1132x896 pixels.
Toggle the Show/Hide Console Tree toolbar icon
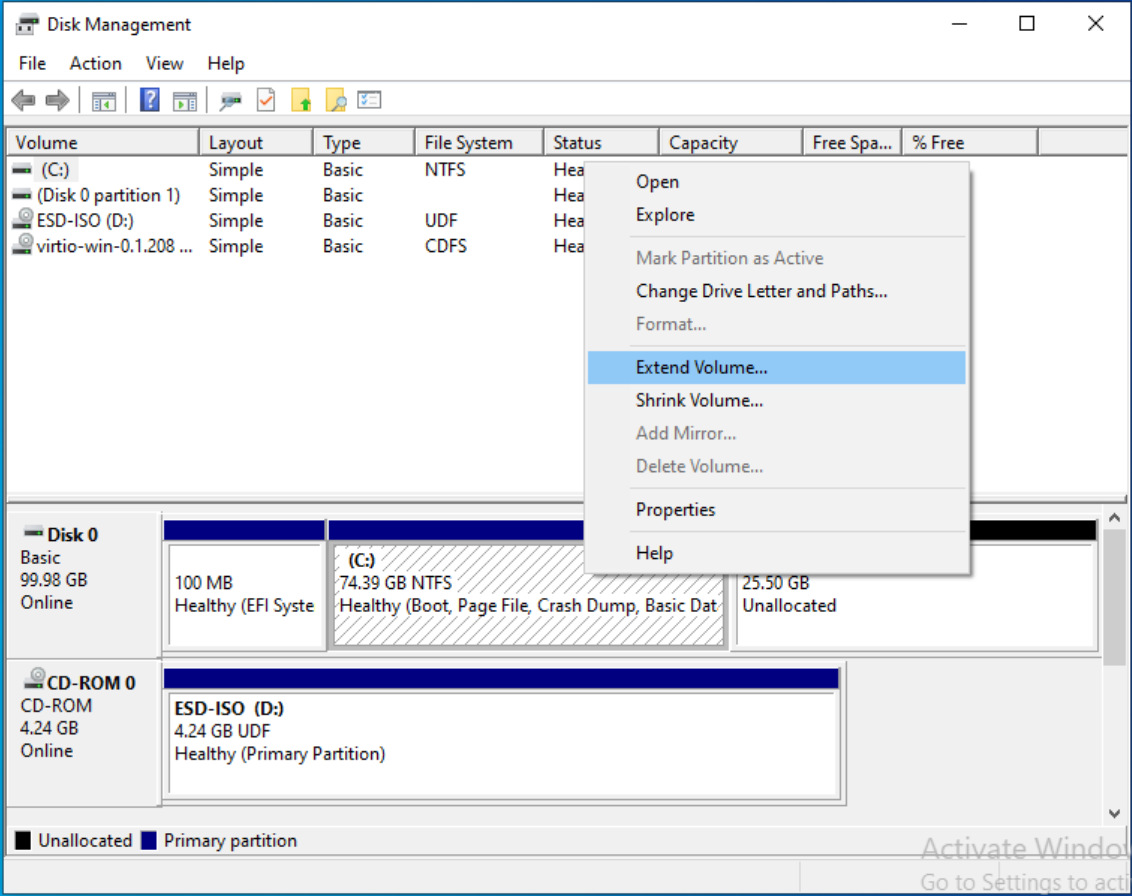106,99
